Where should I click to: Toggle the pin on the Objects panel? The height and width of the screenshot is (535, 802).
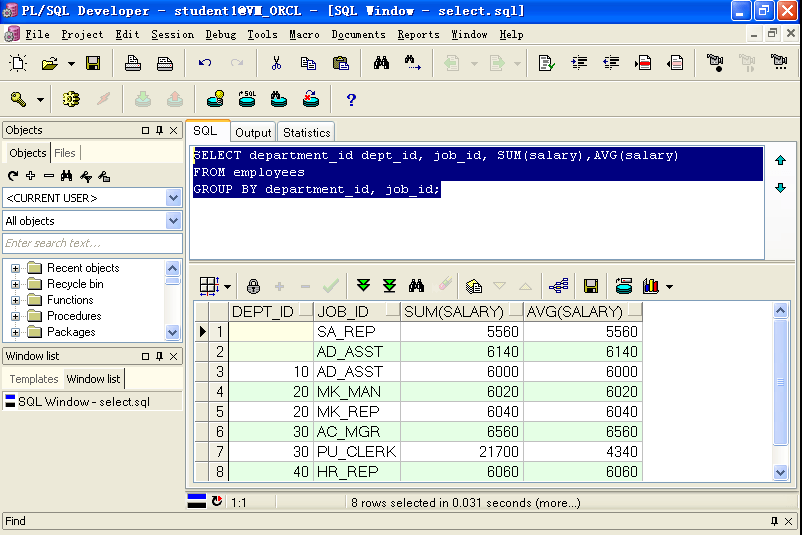click(159, 130)
